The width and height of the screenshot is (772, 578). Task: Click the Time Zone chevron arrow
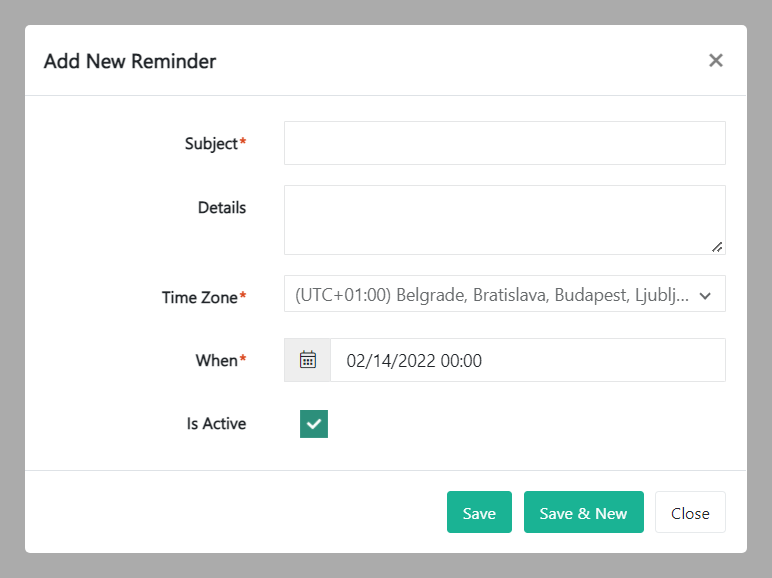pyautogui.click(x=705, y=296)
